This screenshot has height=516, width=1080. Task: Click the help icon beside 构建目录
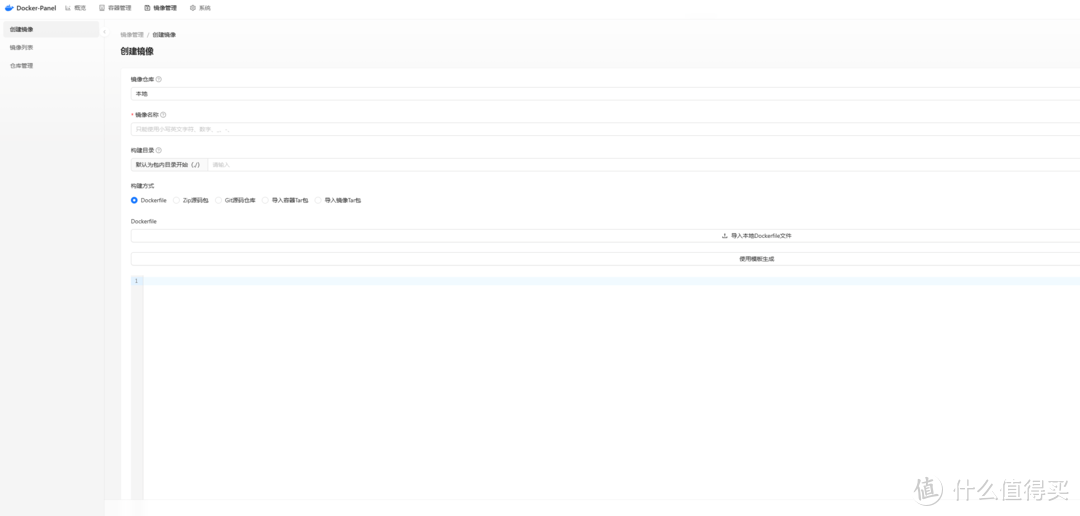tap(159, 150)
